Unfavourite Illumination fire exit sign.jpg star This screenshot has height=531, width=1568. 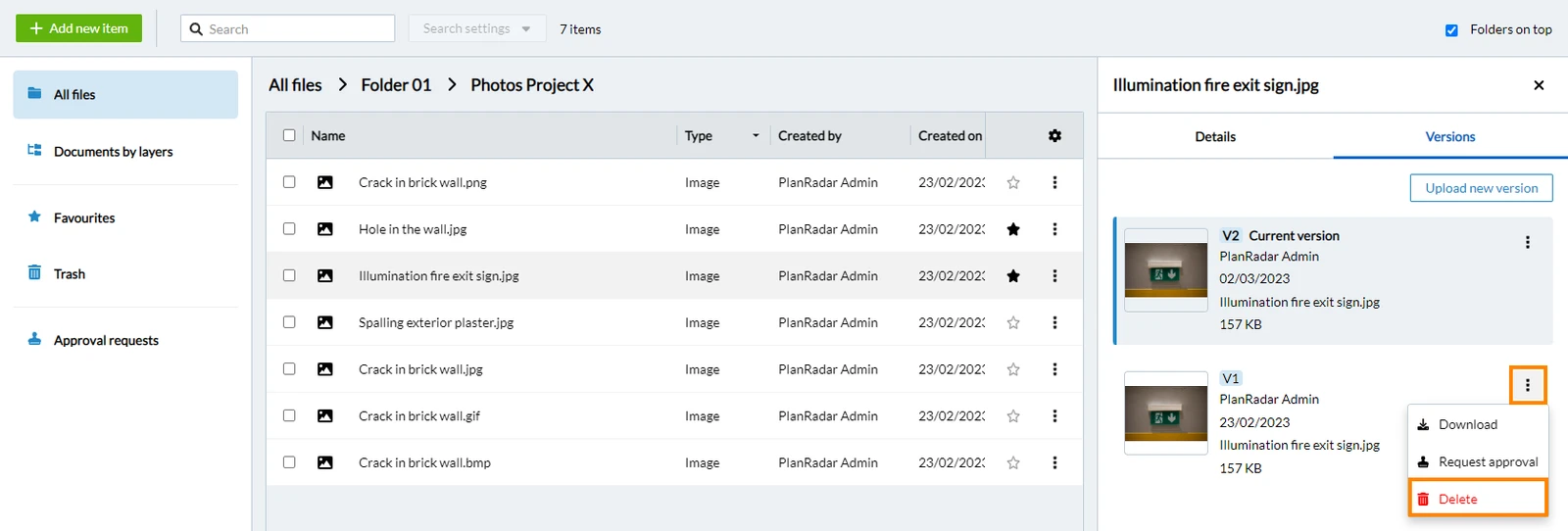pyautogui.click(x=1013, y=276)
